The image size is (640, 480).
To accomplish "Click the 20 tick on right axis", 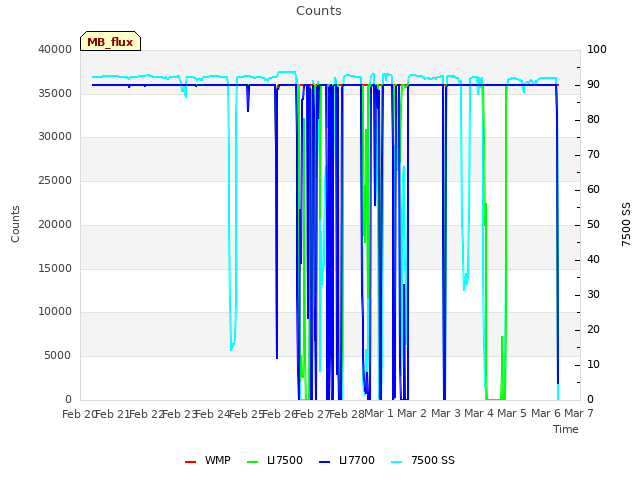I will (x=593, y=329).
